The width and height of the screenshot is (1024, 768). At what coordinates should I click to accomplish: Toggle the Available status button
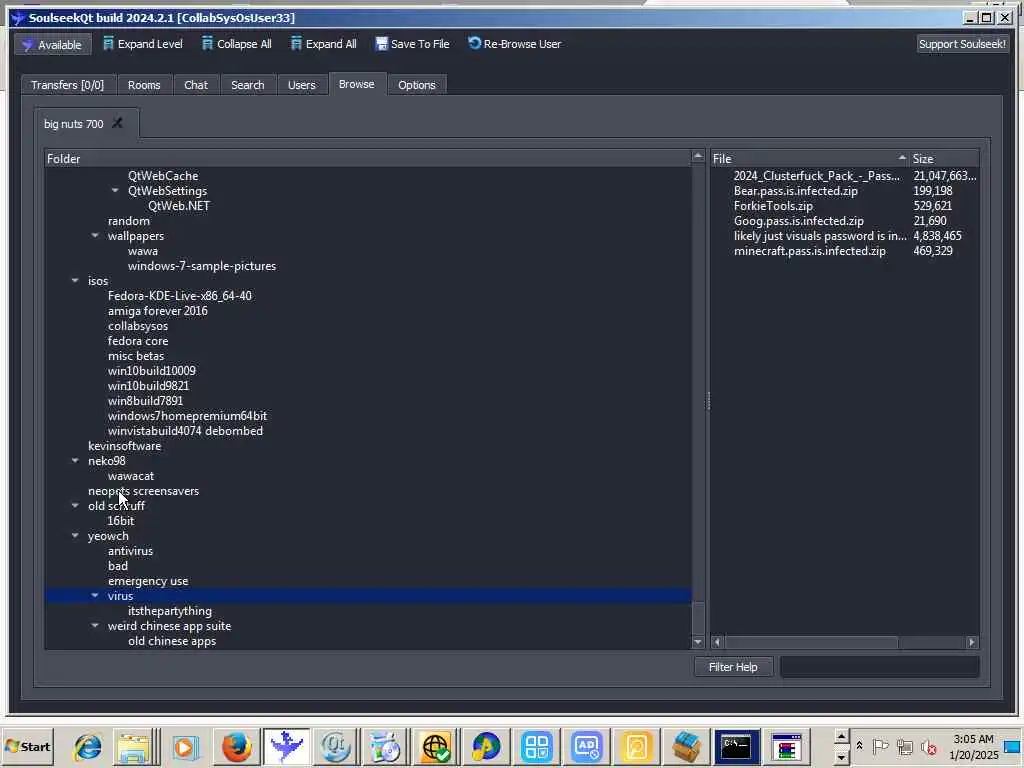point(53,44)
